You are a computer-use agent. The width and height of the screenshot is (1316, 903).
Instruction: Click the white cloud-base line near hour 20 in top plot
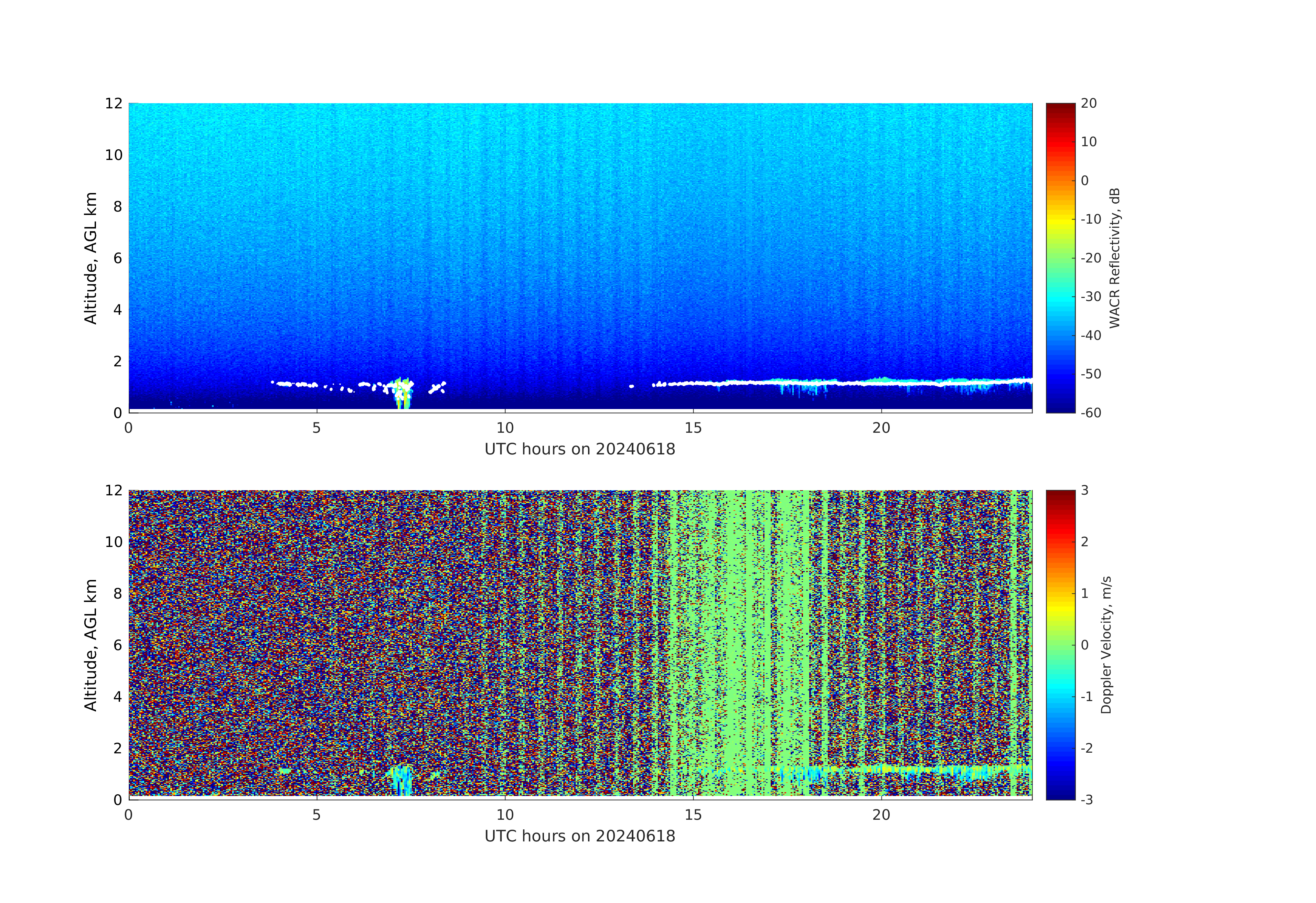tap(881, 383)
